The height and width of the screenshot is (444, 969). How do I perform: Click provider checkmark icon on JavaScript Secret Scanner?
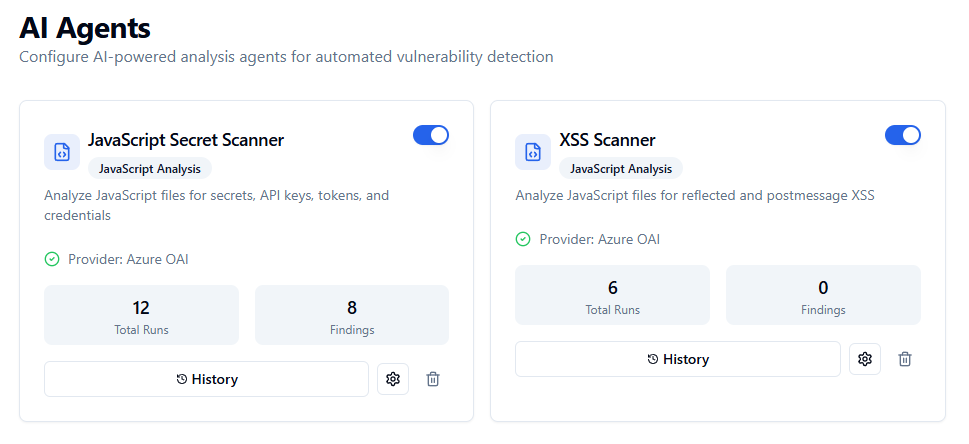pos(52,259)
